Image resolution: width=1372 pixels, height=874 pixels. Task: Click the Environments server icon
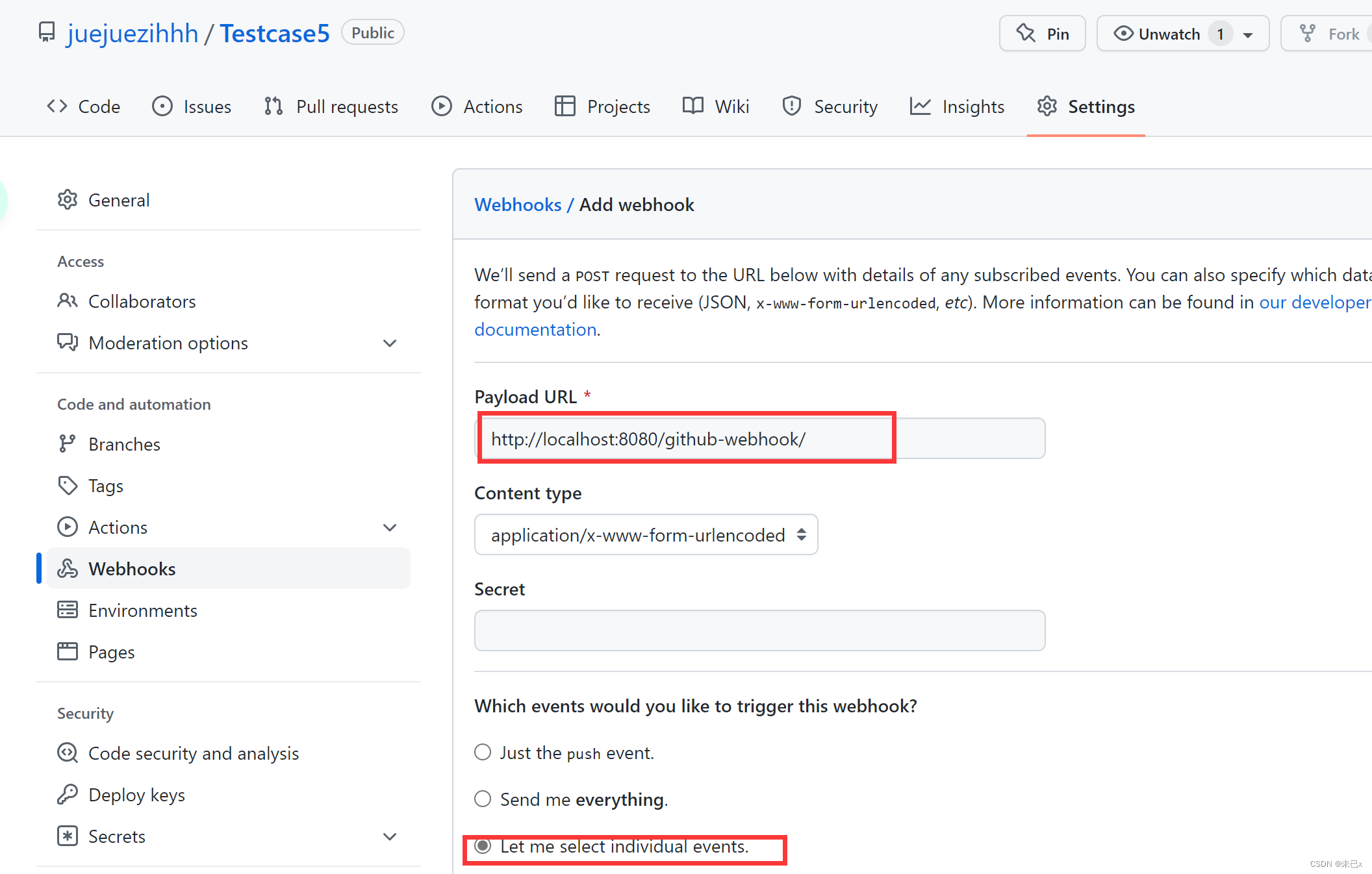pos(68,610)
